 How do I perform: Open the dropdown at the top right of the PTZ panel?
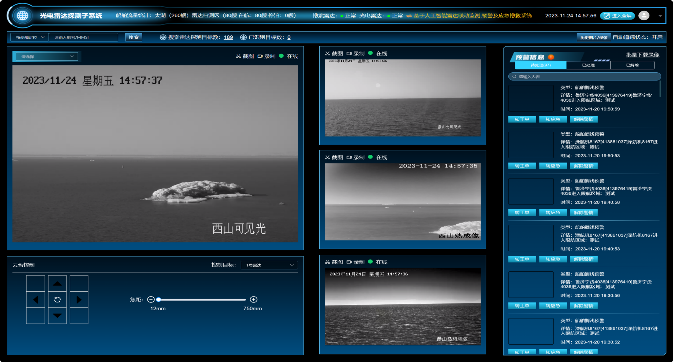coord(269,265)
